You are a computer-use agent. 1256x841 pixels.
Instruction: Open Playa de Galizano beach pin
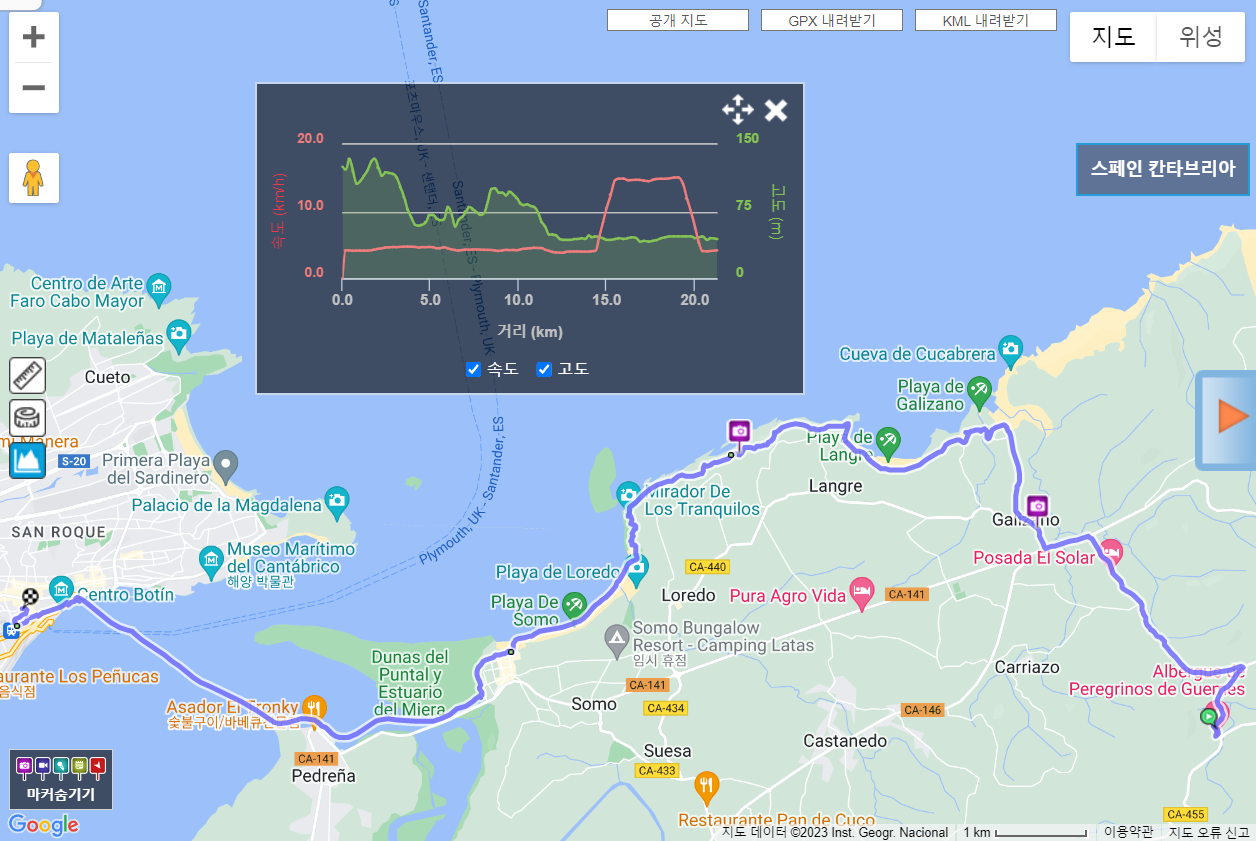[979, 390]
